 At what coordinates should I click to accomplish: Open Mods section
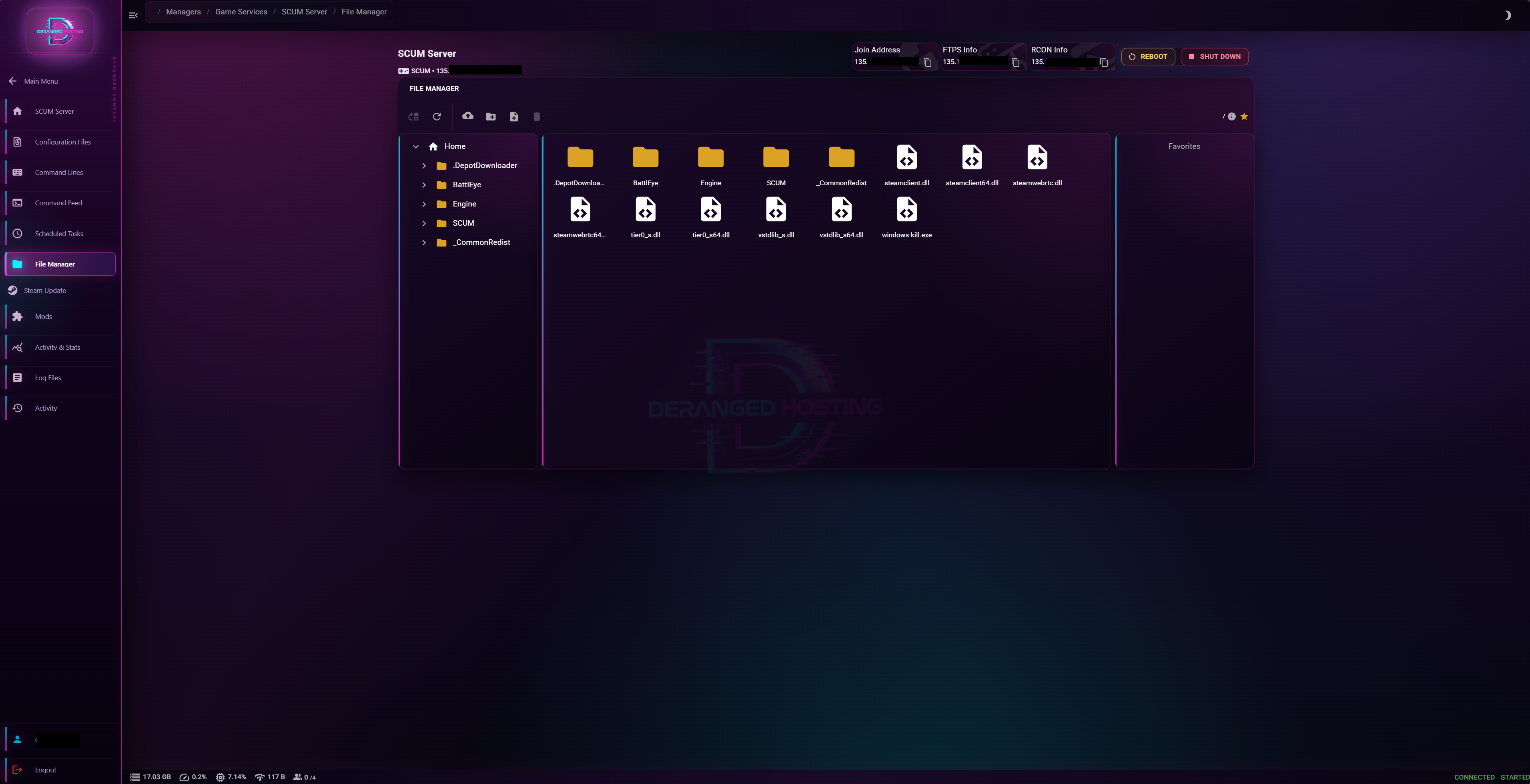click(60, 317)
